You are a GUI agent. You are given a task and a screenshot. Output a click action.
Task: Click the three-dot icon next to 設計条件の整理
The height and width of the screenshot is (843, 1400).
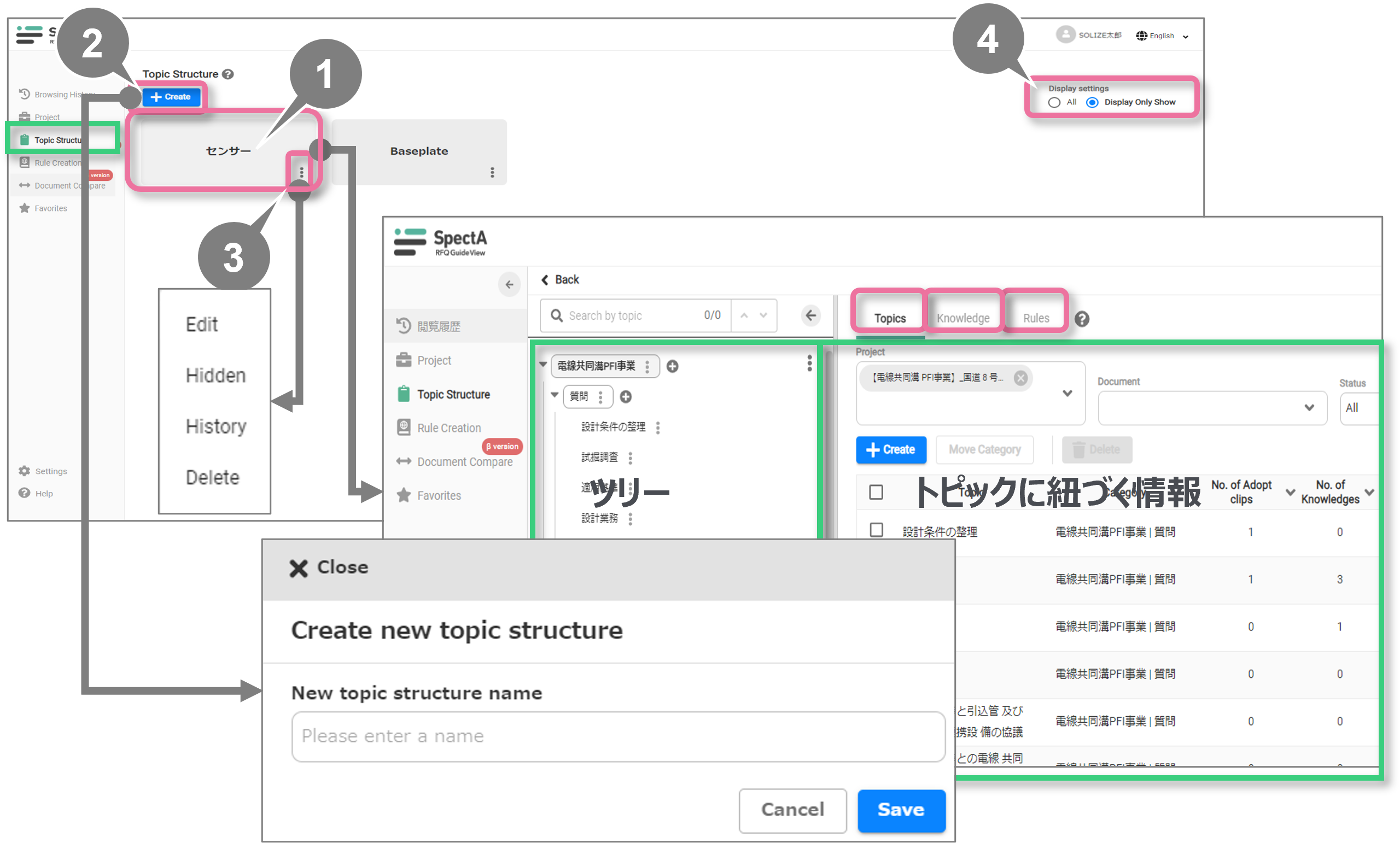click(658, 428)
